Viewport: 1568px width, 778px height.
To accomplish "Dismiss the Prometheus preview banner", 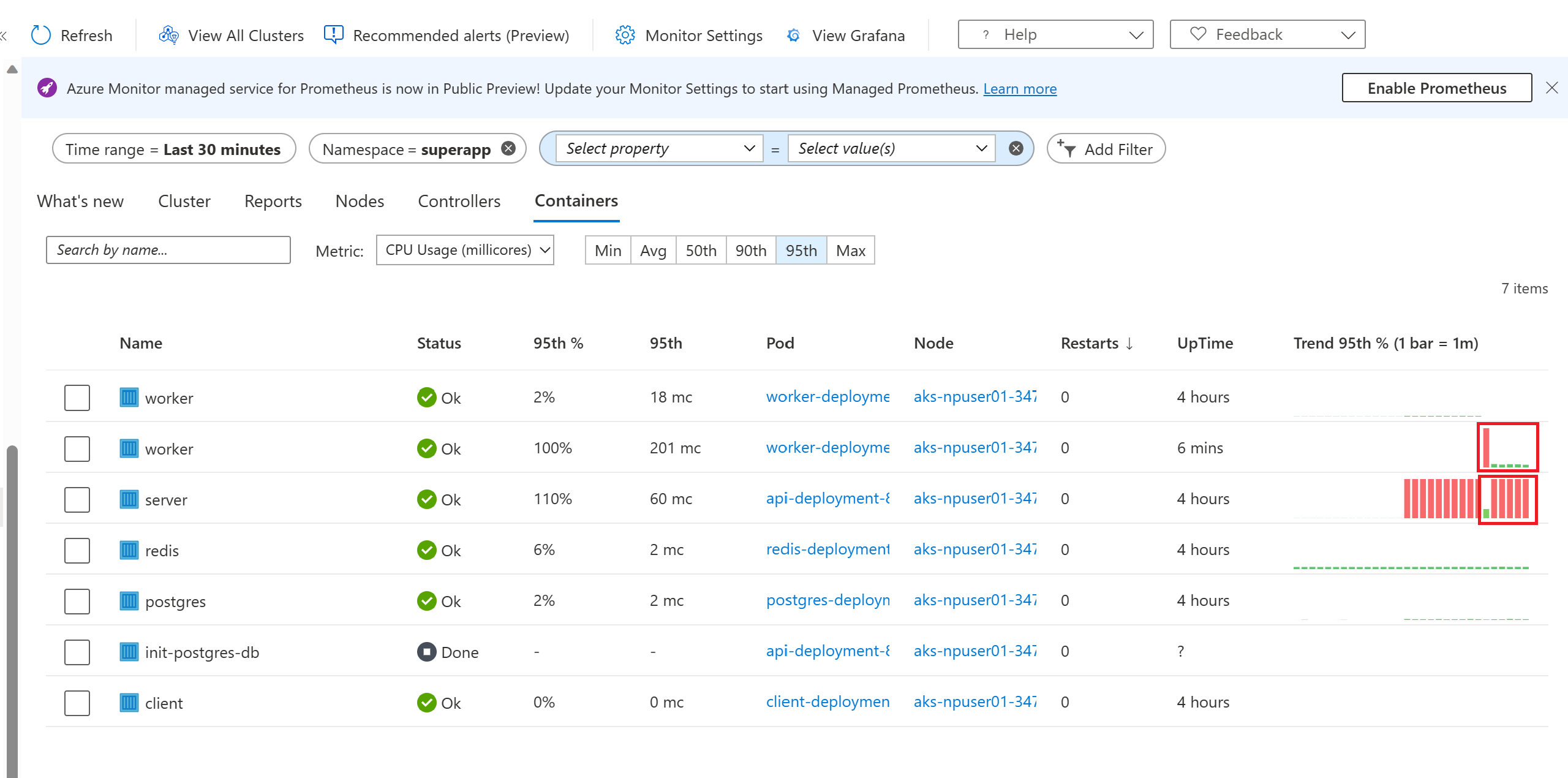I will (1551, 88).
